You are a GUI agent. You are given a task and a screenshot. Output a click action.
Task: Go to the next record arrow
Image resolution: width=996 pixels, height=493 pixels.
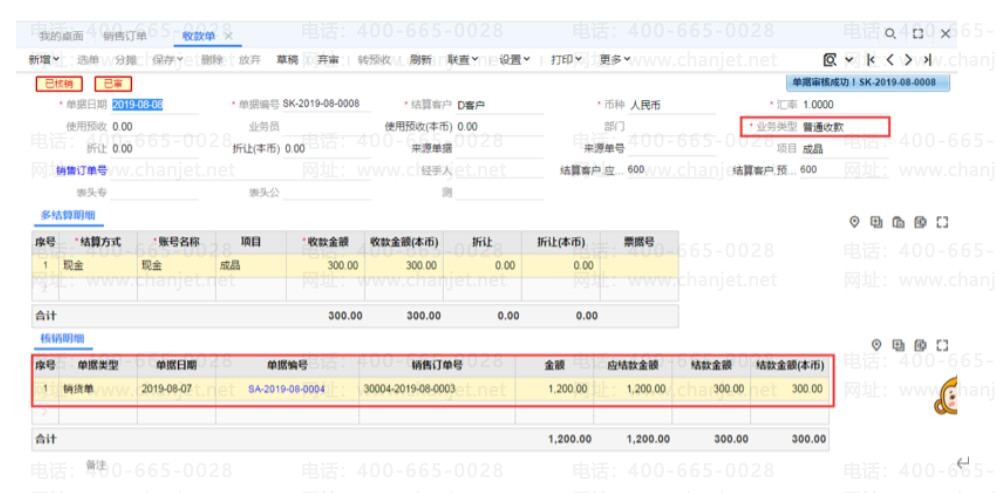pos(908,60)
